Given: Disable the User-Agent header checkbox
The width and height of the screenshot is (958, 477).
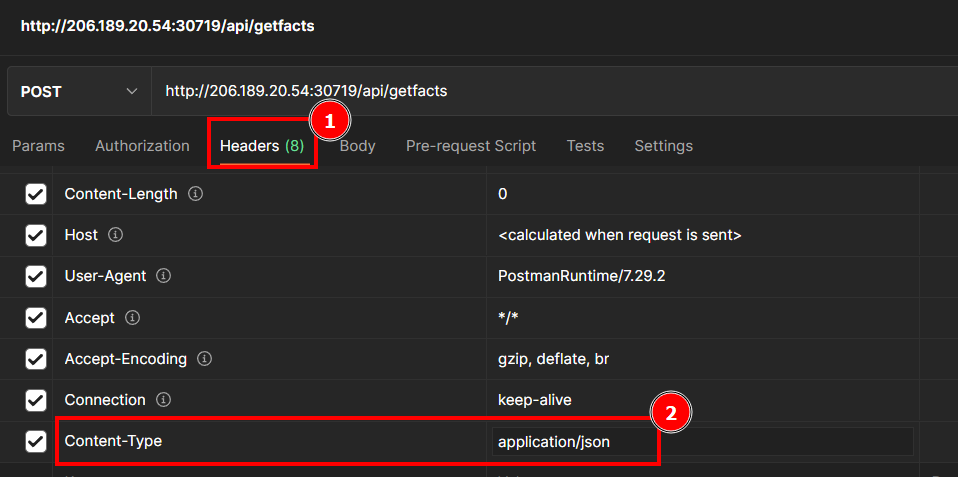Looking at the screenshot, I should tap(36, 276).
